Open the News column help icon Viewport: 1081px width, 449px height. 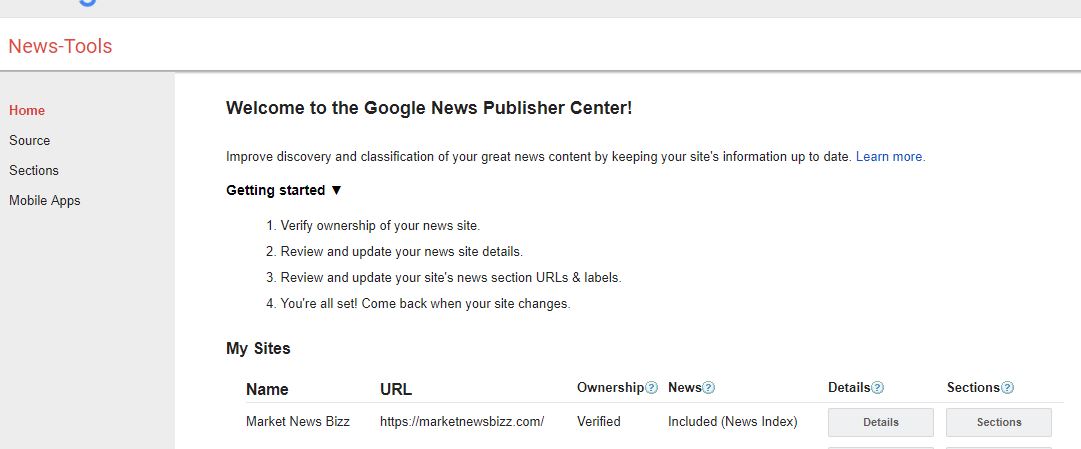click(709, 388)
